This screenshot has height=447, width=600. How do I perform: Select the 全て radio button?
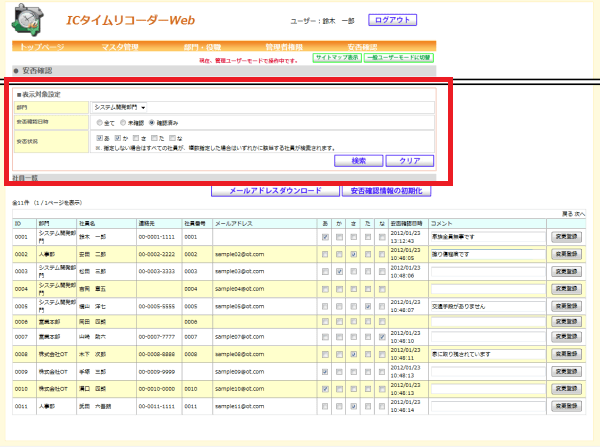click(x=99, y=123)
